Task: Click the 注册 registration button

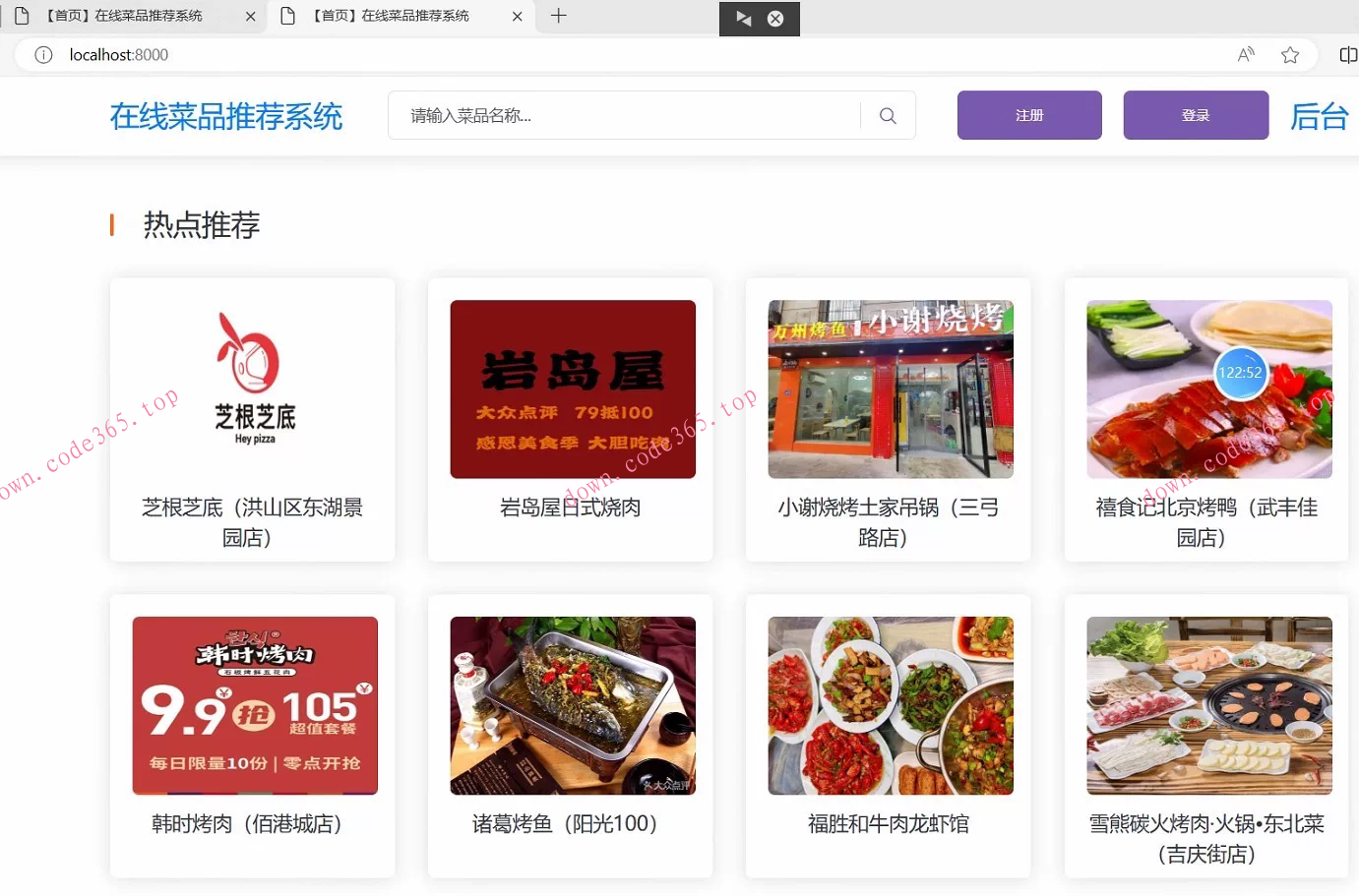Action: (x=1029, y=115)
